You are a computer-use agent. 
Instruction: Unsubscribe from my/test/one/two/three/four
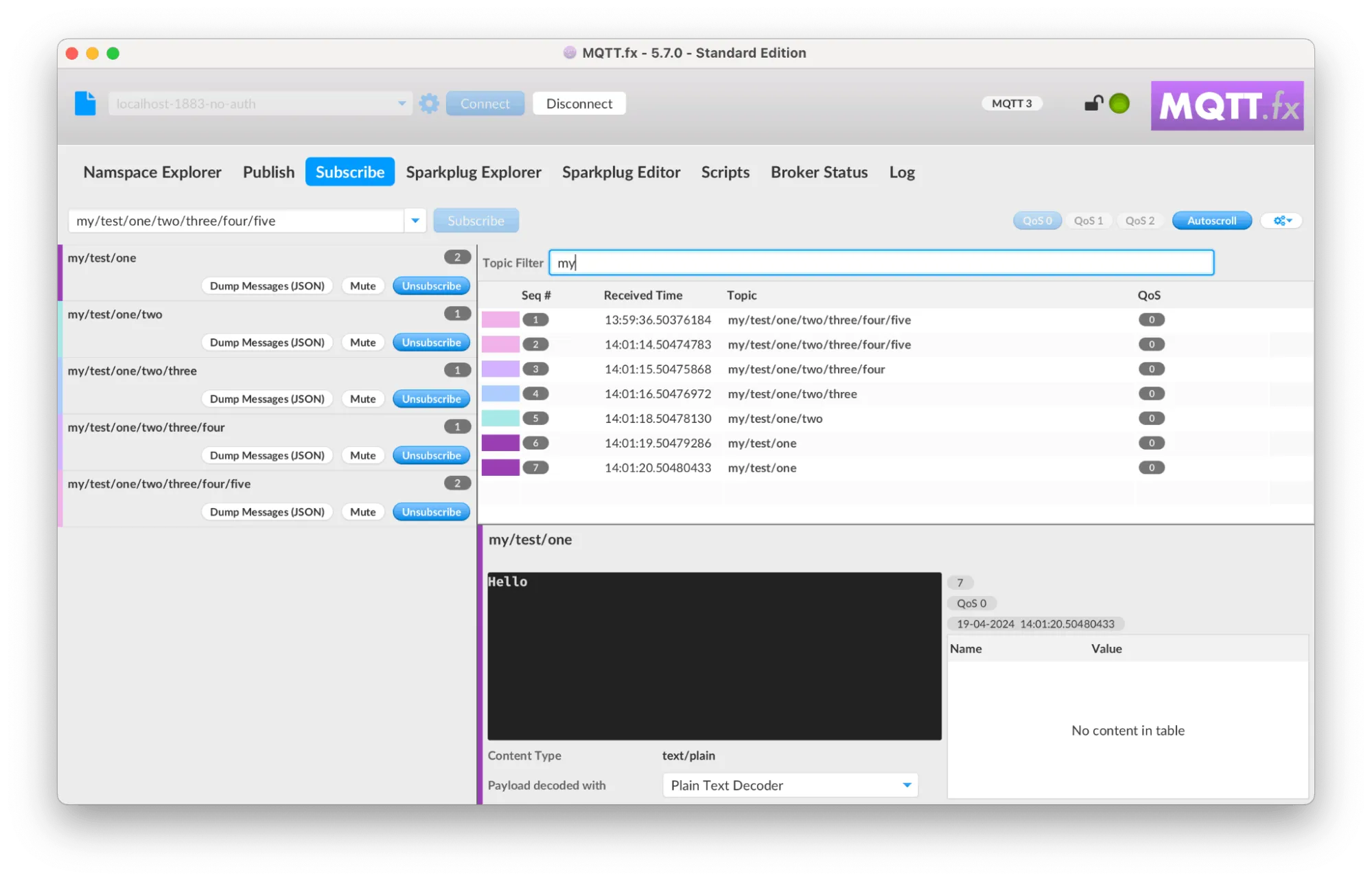click(x=431, y=455)
